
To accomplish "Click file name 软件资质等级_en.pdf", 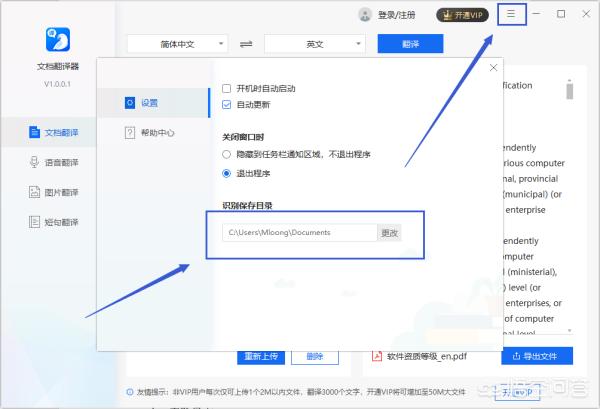I will click(427, 356).
